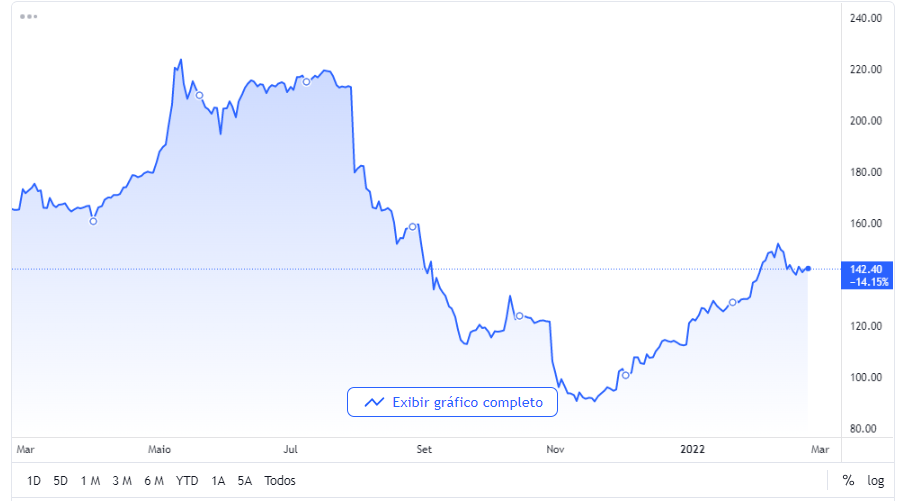This screenshot has width=905, height=501.
Task: Open the event marker in May near 210
Action: [x=200, y=96]
